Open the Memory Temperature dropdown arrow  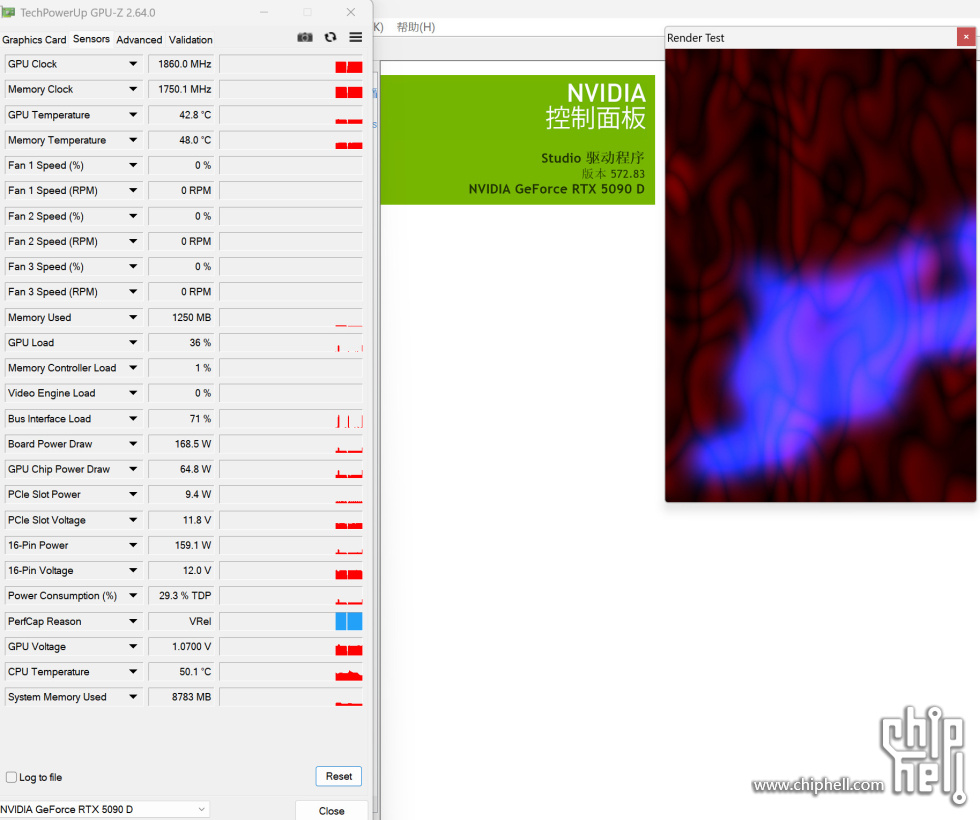(133, 140)
